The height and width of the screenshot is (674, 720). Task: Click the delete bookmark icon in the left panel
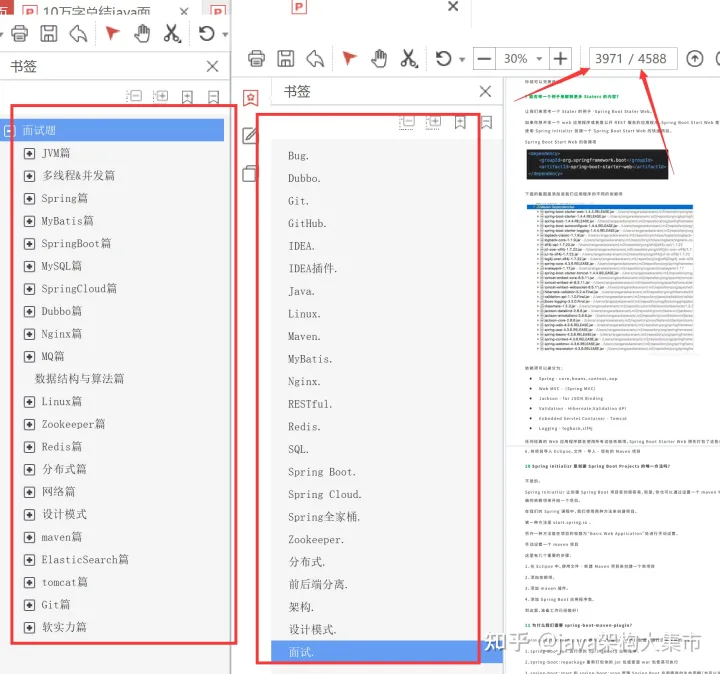tap(213, 97)
